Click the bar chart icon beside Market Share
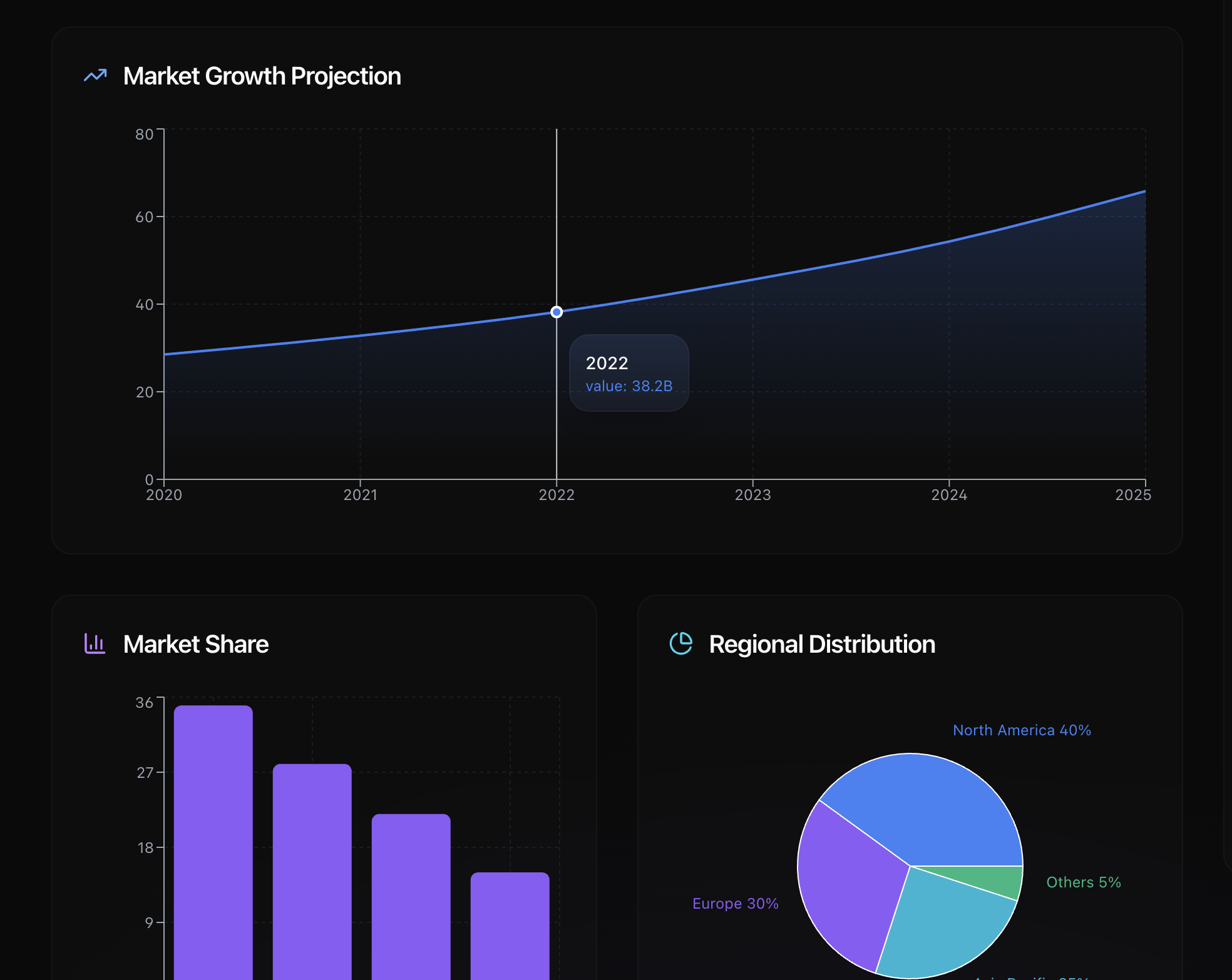The height and width of the screenshot is (980, 1232). click(x=95, y=643)
